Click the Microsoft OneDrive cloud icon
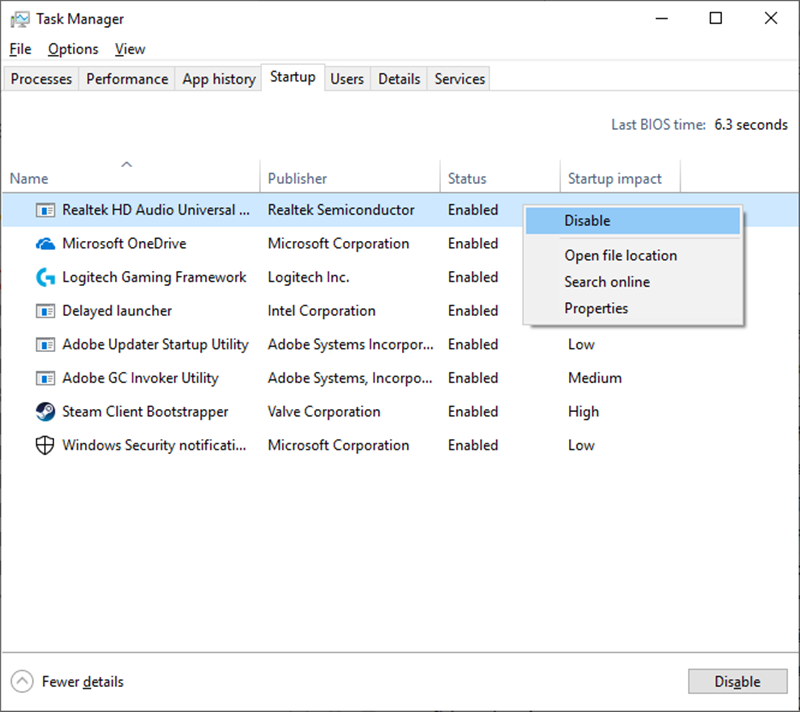This screenshot has width=800, height=712. coord(45,244)
